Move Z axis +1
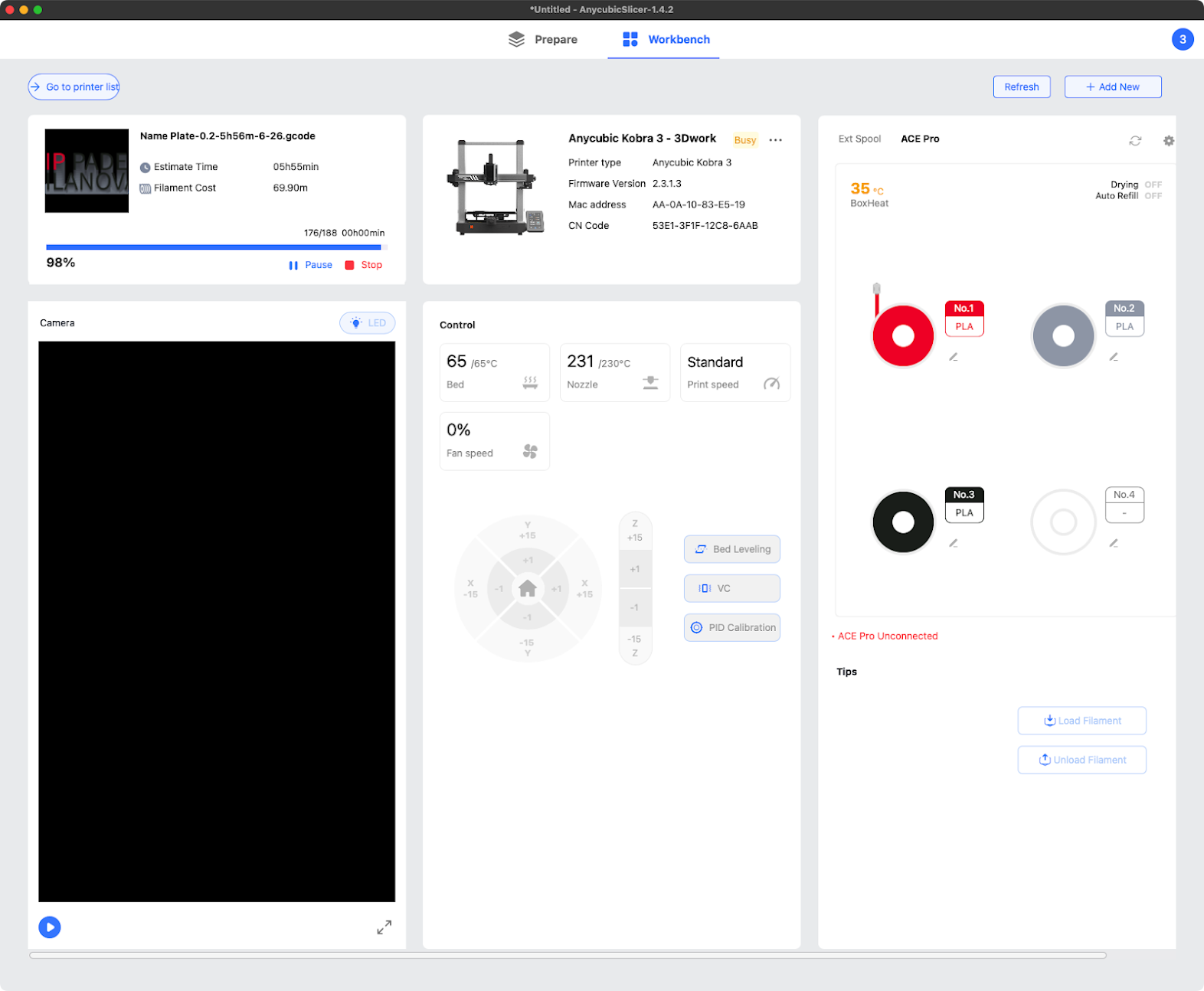1204x991 pixels. 635,569
